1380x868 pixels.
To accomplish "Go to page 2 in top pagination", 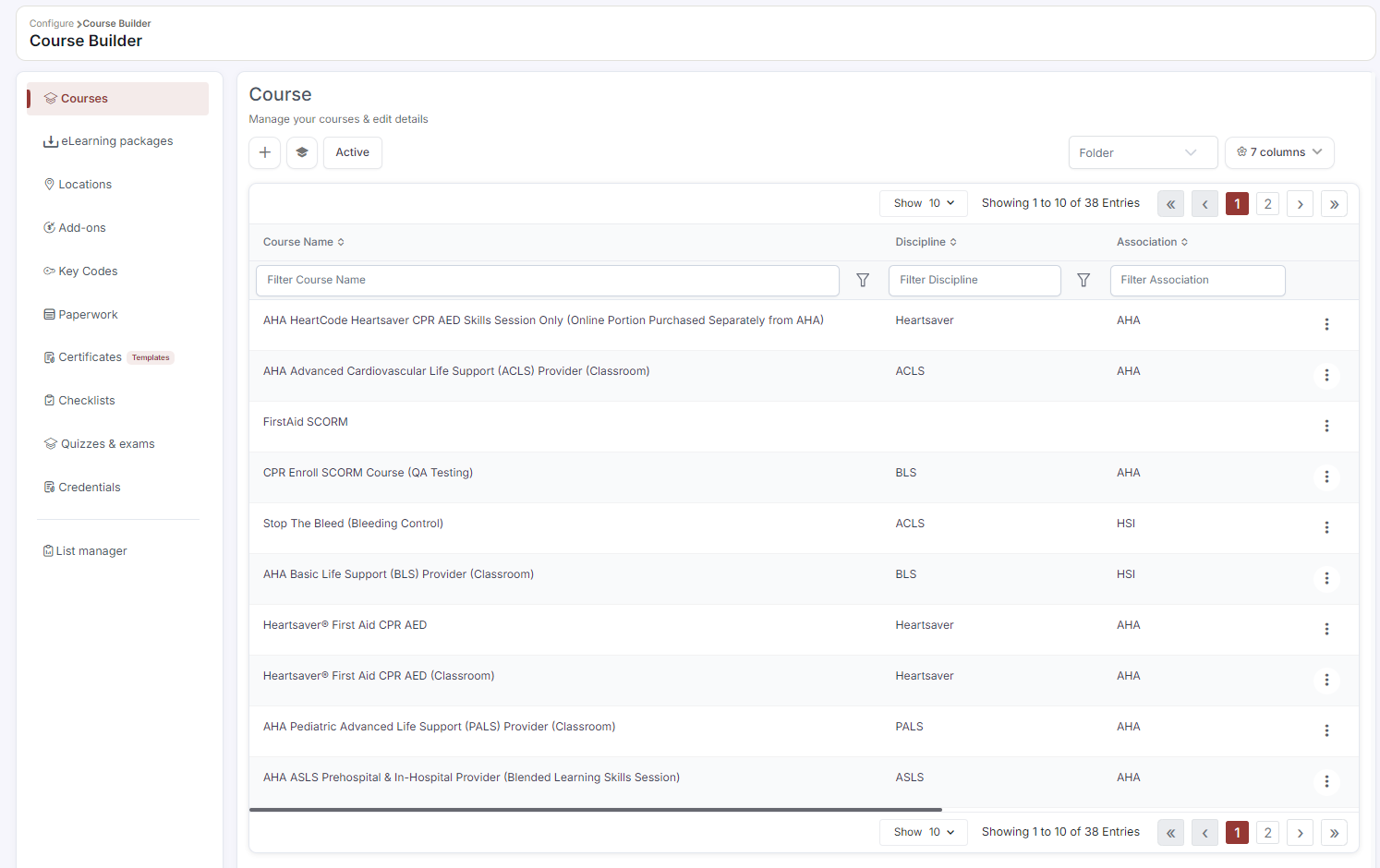I will 1267,204.
